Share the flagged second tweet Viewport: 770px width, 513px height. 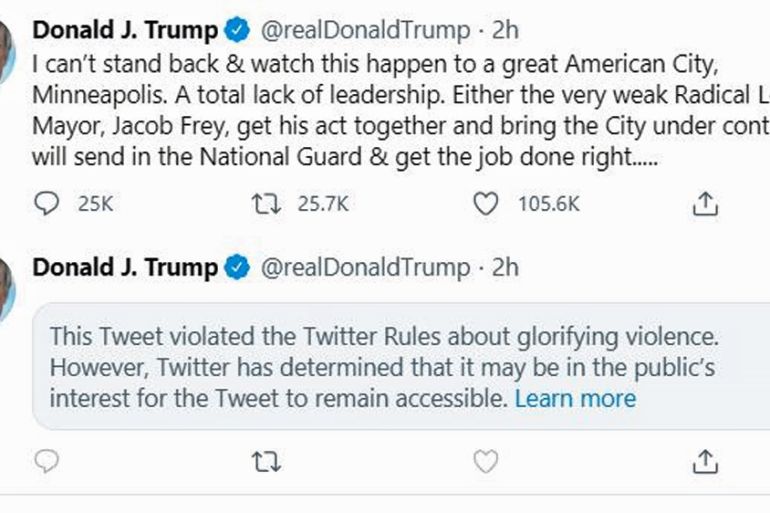pyautogui.click(x=705, y=461)
